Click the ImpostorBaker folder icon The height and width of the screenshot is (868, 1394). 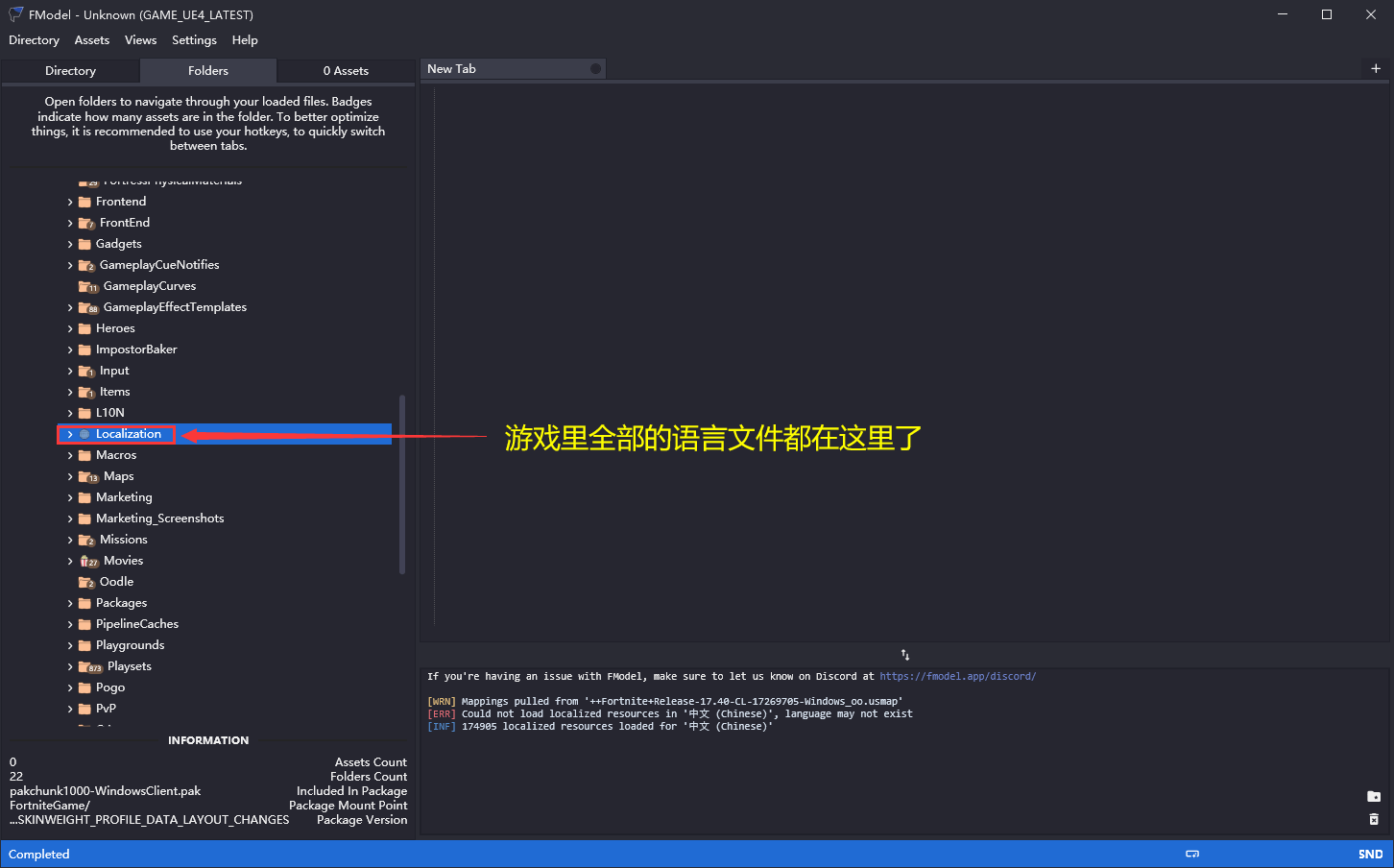(84, 350)
